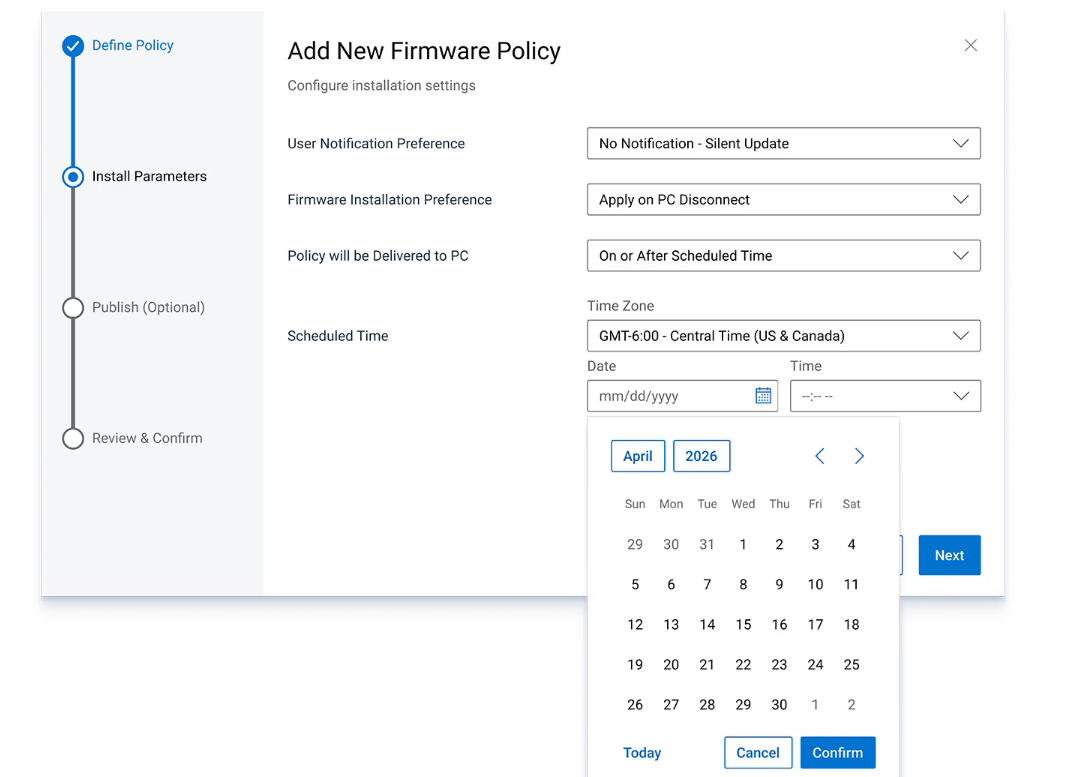Open the Policy will be Delivered dropdown

coord(783,256)
